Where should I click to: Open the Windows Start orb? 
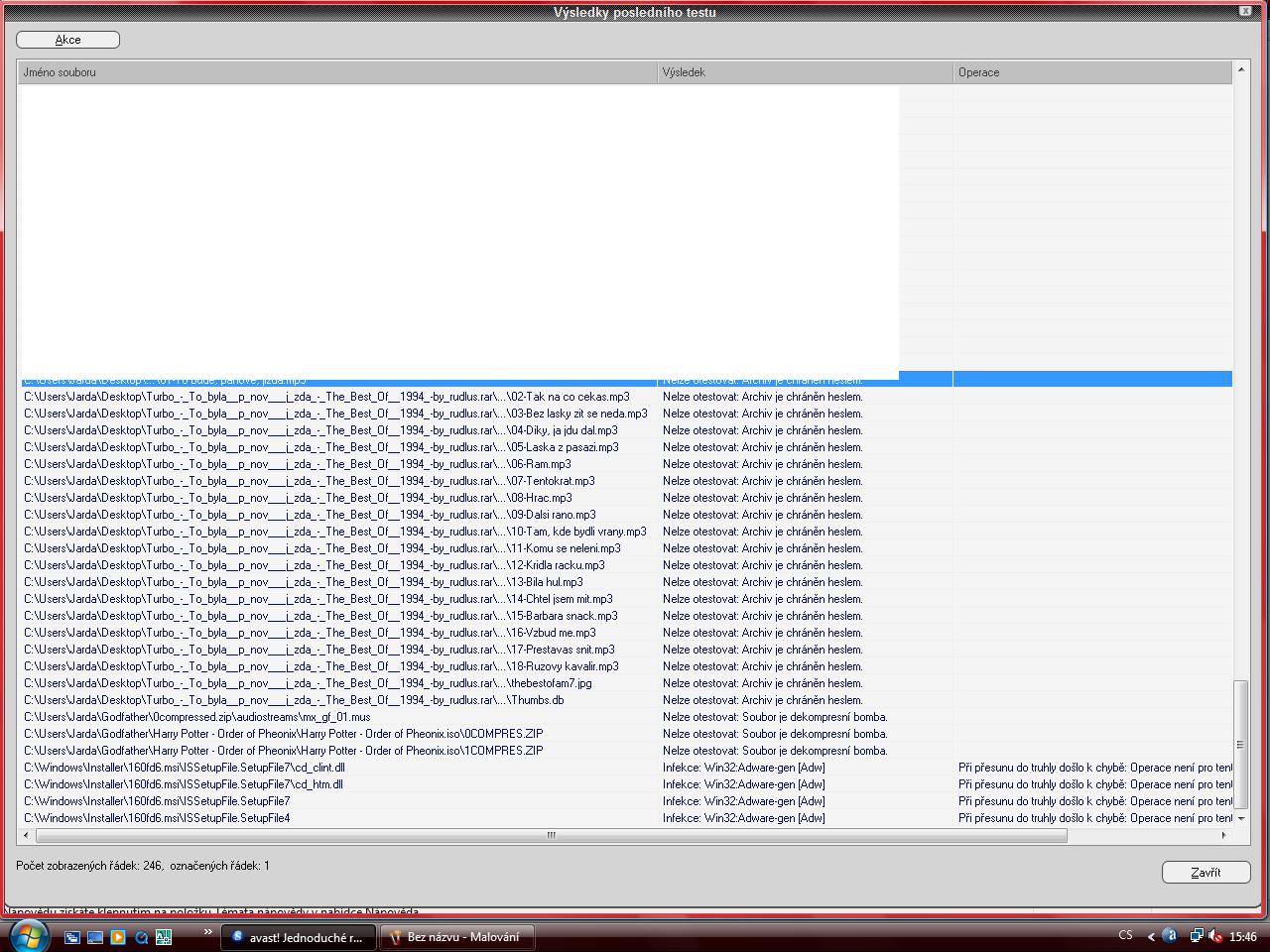coord(28,935)
